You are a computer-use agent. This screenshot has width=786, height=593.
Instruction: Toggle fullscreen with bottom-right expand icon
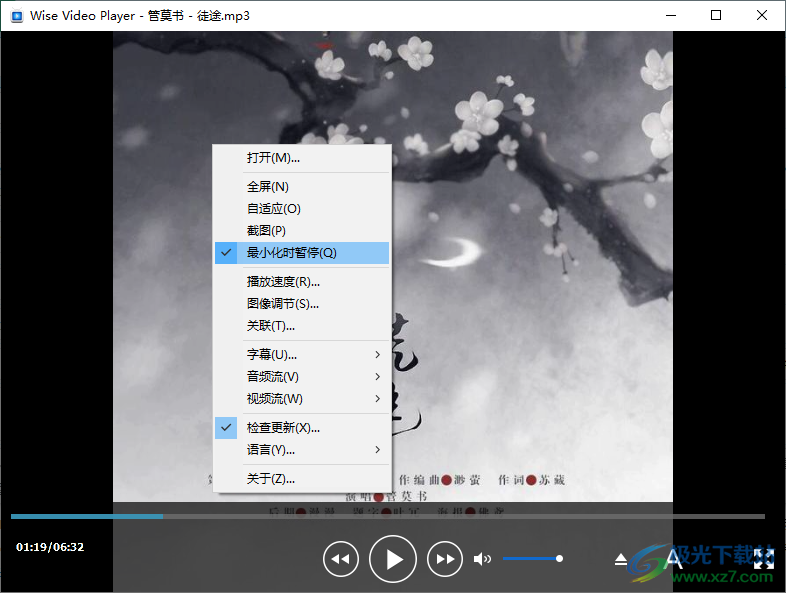tap(764, 558)
